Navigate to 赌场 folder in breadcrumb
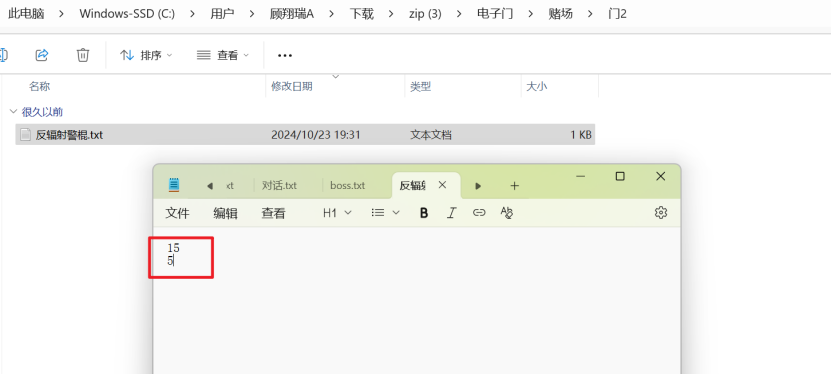The image size is (831, 374). [561, 14]
